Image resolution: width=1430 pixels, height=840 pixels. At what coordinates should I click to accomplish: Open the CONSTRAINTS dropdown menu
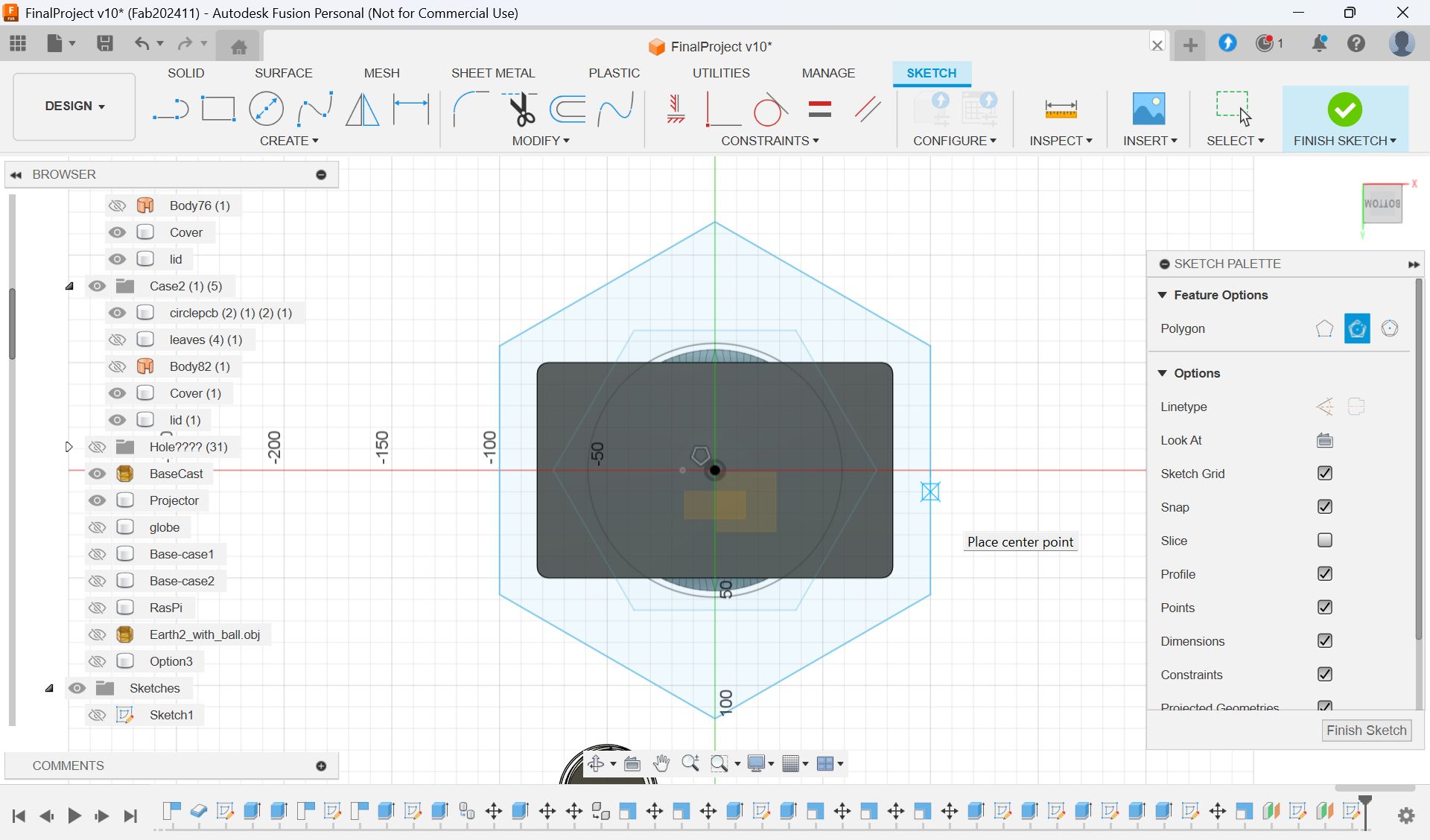pyautogui.click(x=770, y=141)
